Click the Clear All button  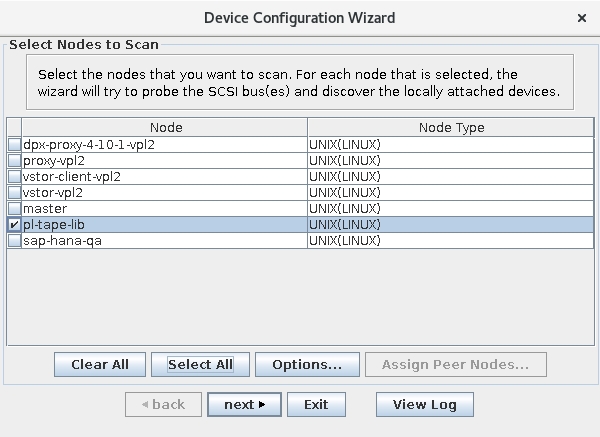pos(99,365)
